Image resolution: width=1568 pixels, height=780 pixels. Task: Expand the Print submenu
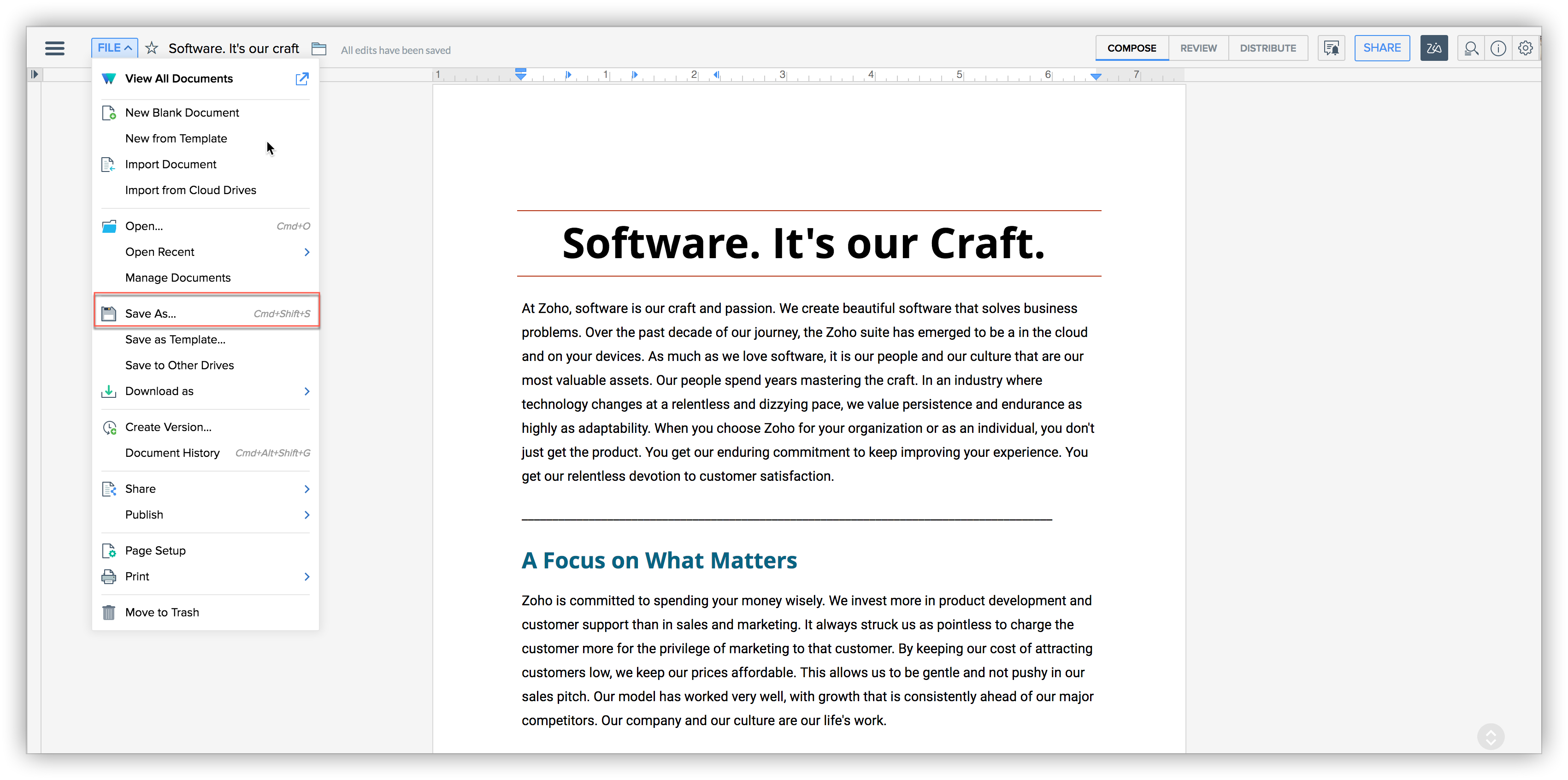(307, 577)
